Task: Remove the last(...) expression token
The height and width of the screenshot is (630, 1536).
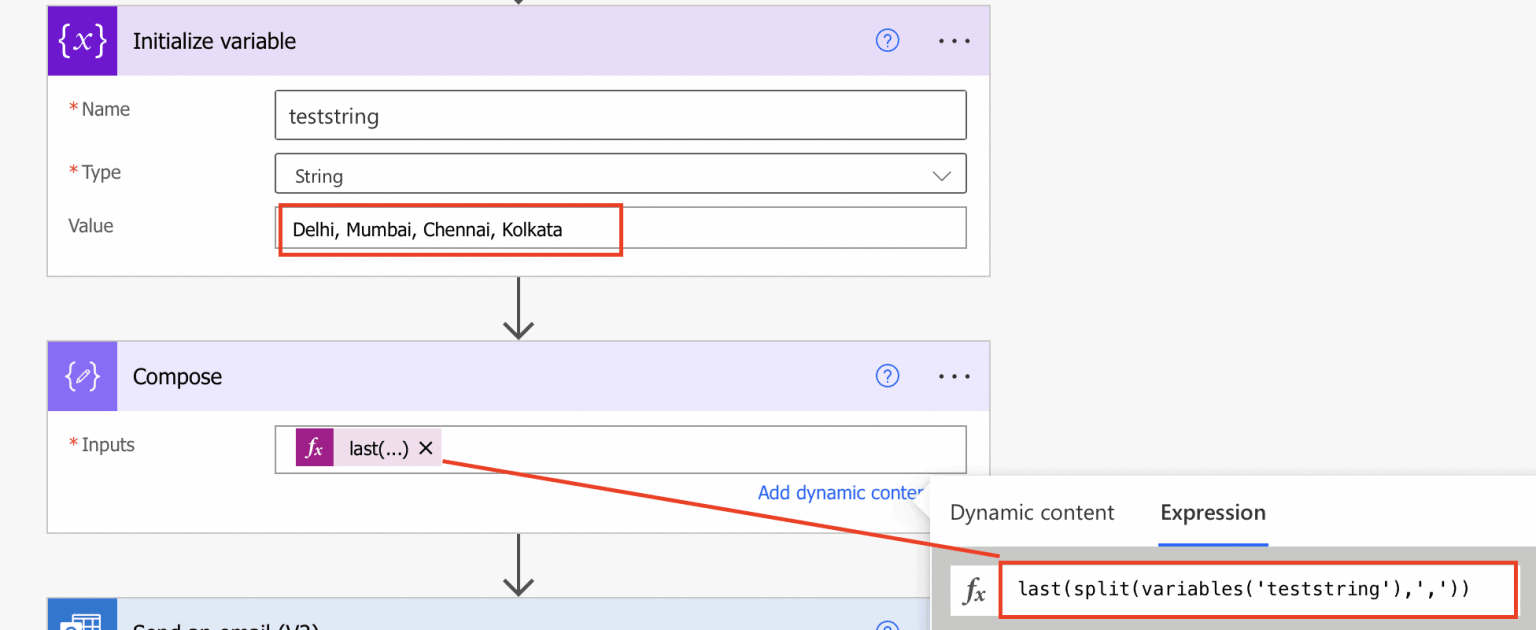Action: point(426,448)
